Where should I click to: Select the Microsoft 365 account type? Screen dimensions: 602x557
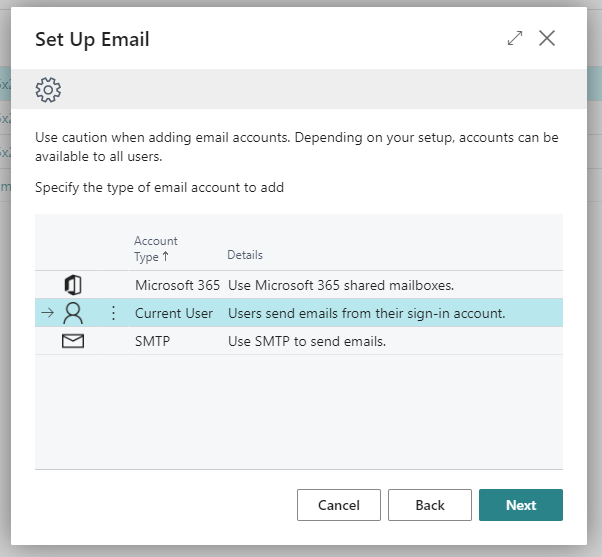(x=177, y=285)
